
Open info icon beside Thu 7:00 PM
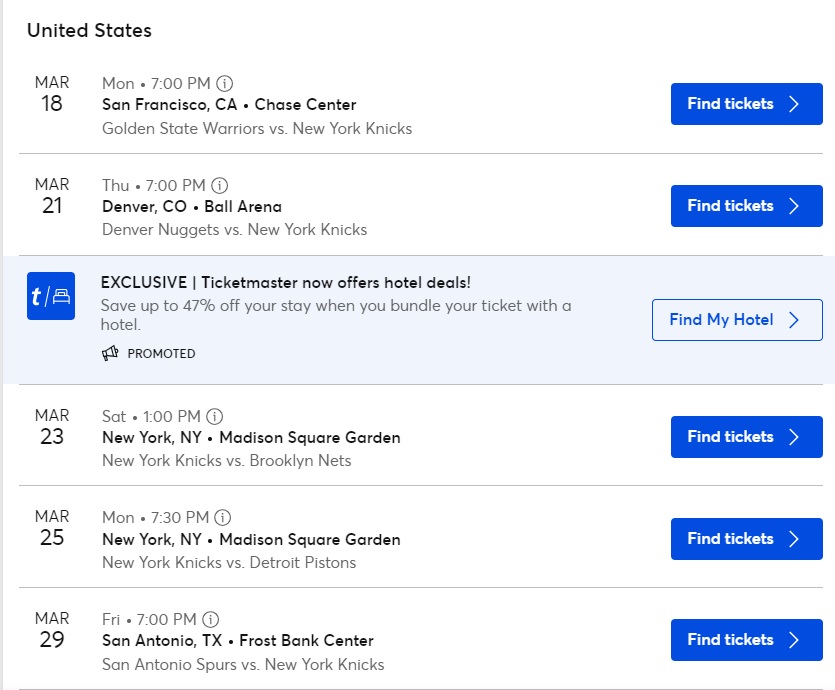coord(219,185)
